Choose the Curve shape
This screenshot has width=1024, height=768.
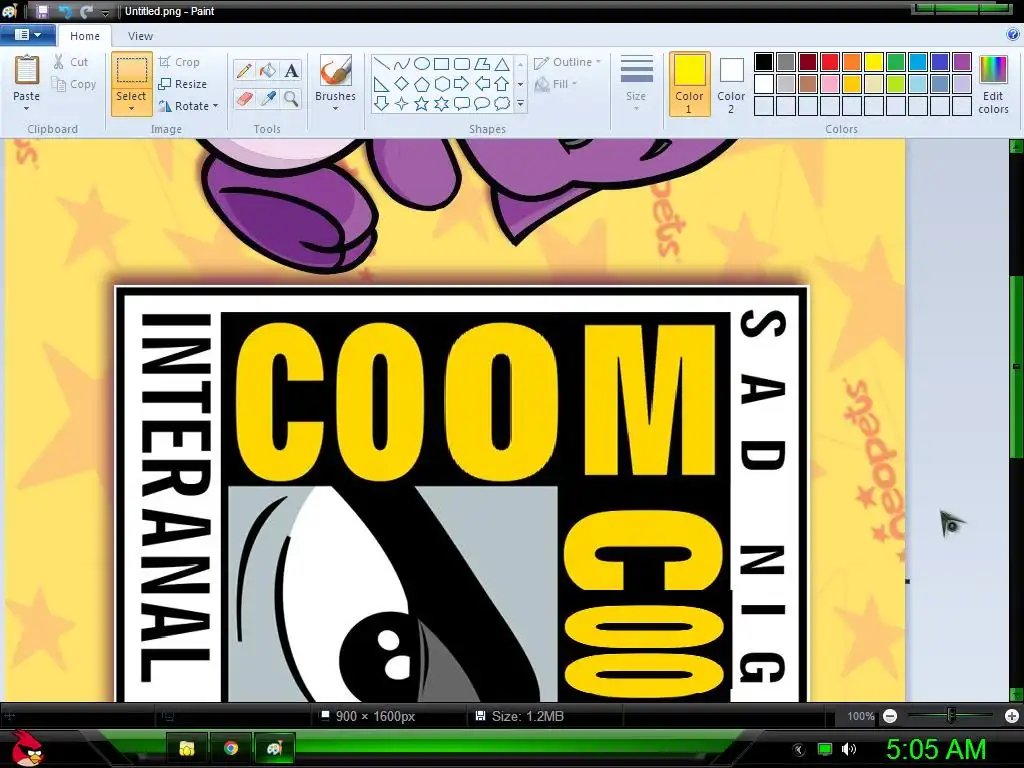[402, 64]
